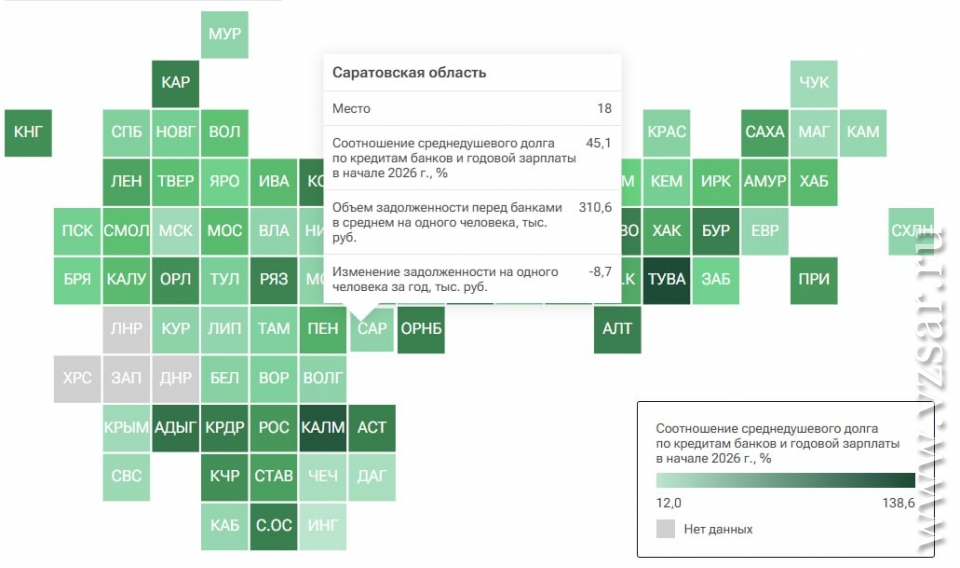960x568 pixels.
Task: Select the С.ОС region tile
Action: [x=273, y=525]
